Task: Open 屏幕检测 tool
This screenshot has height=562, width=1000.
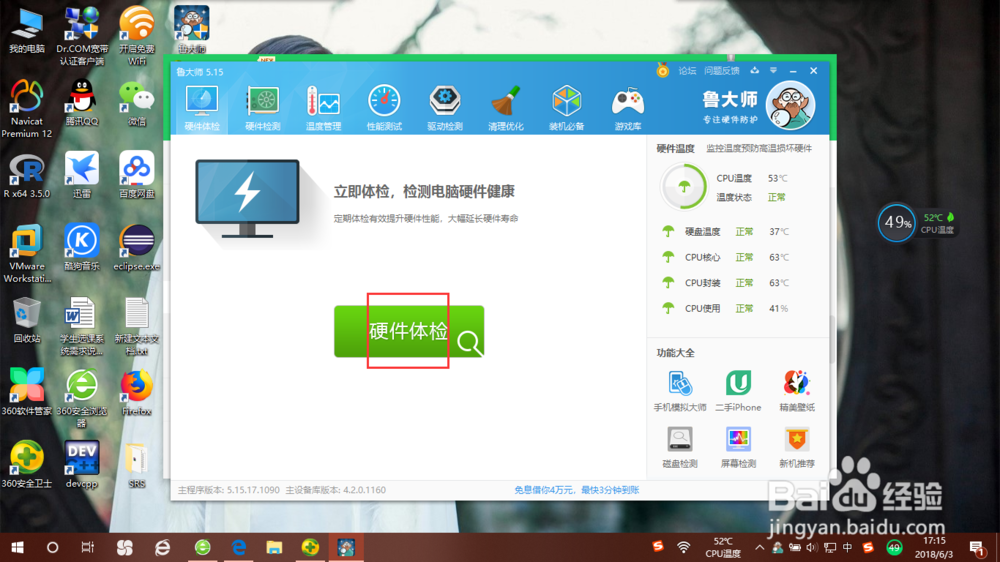Action: tap(738, 447)
